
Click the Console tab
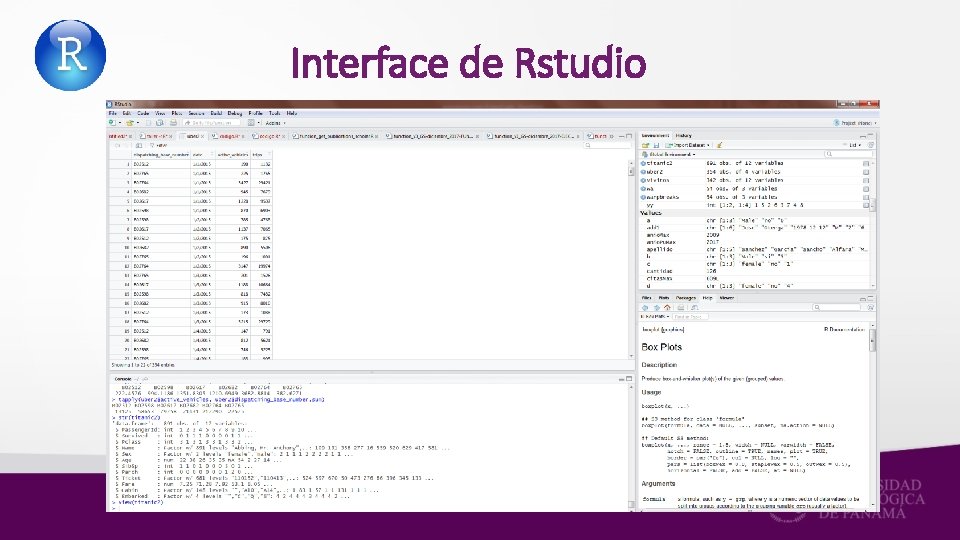click(x=123, y=380)
